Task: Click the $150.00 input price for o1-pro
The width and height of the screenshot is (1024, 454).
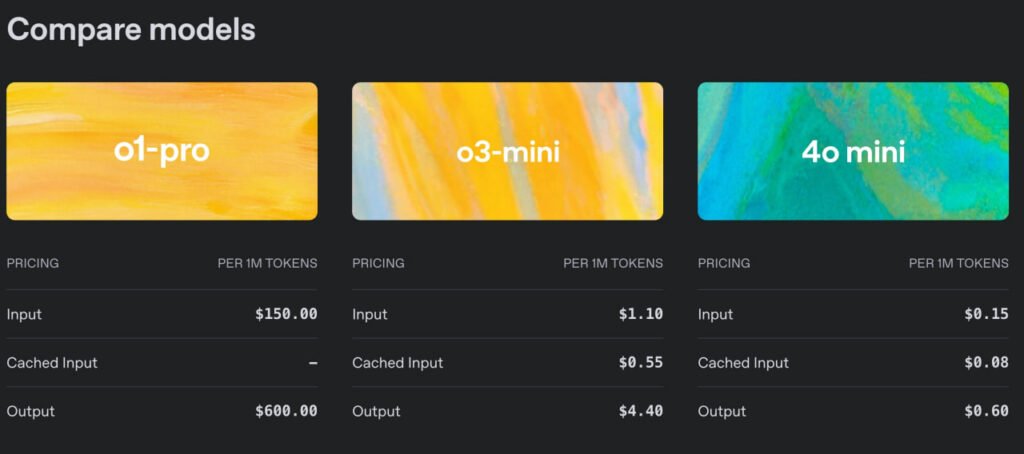Action: pyautogui.click(x=286, y=314)
